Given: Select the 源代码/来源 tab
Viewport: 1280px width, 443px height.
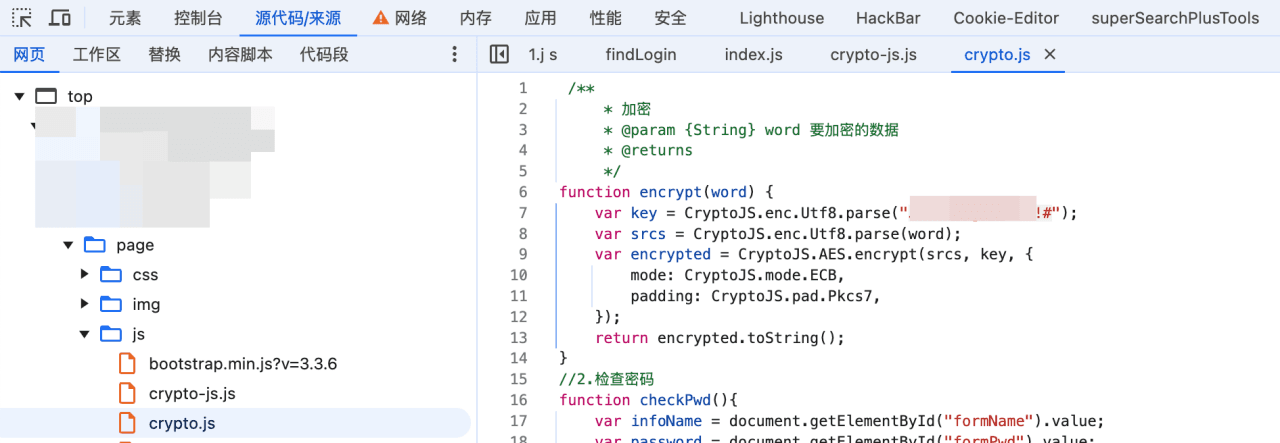Looking at the screenshot, I should [x=298, y=18].
